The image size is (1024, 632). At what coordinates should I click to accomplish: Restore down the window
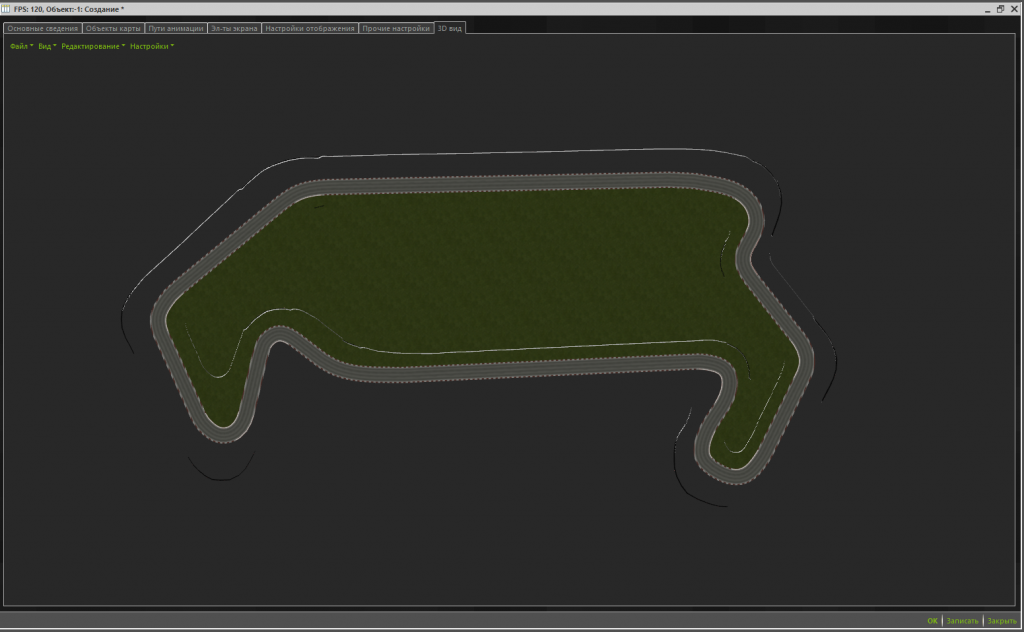[x=1000, y=9]
